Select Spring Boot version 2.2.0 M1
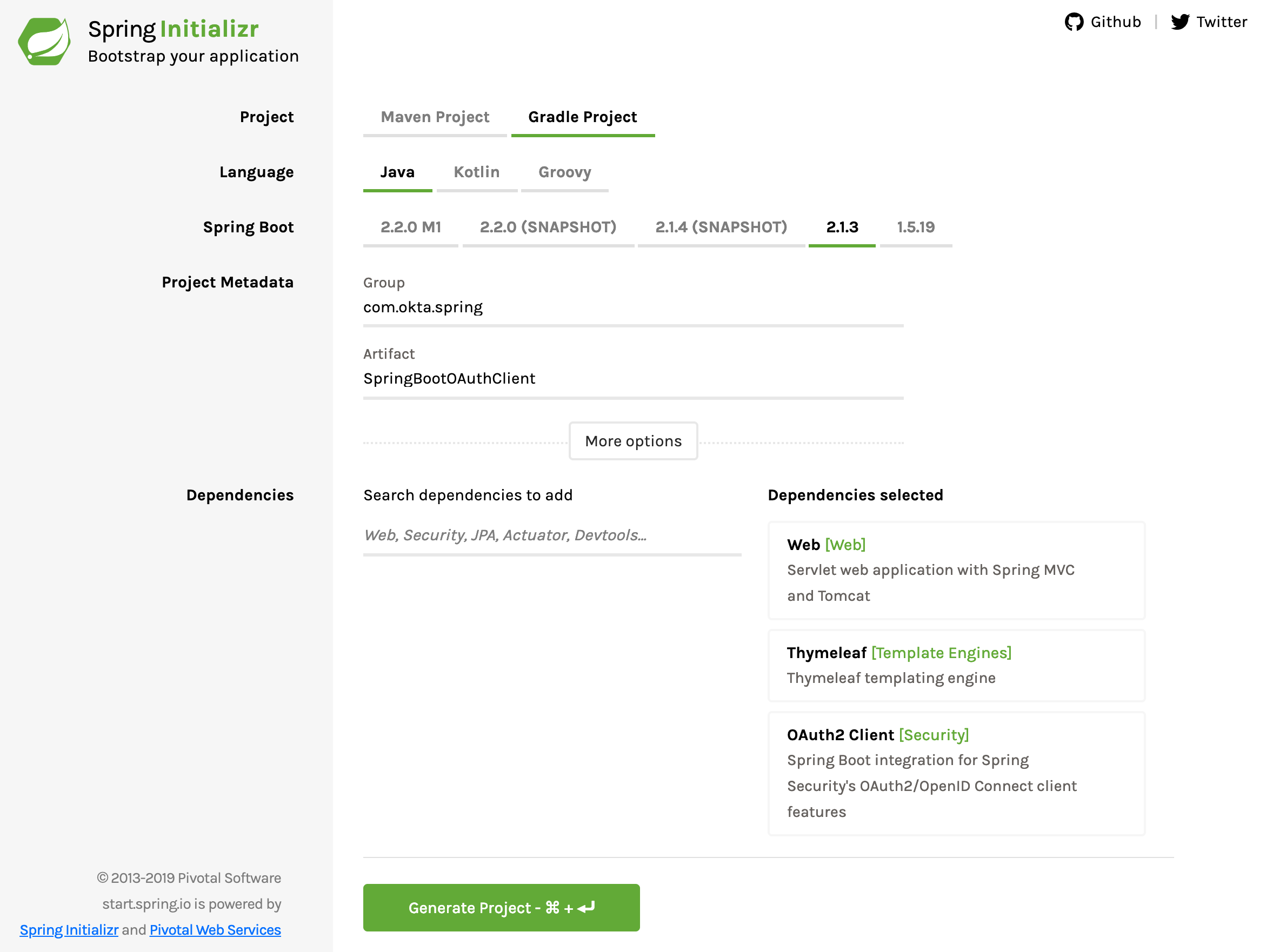Screen dimensions: 1266x952 point(411,227)
